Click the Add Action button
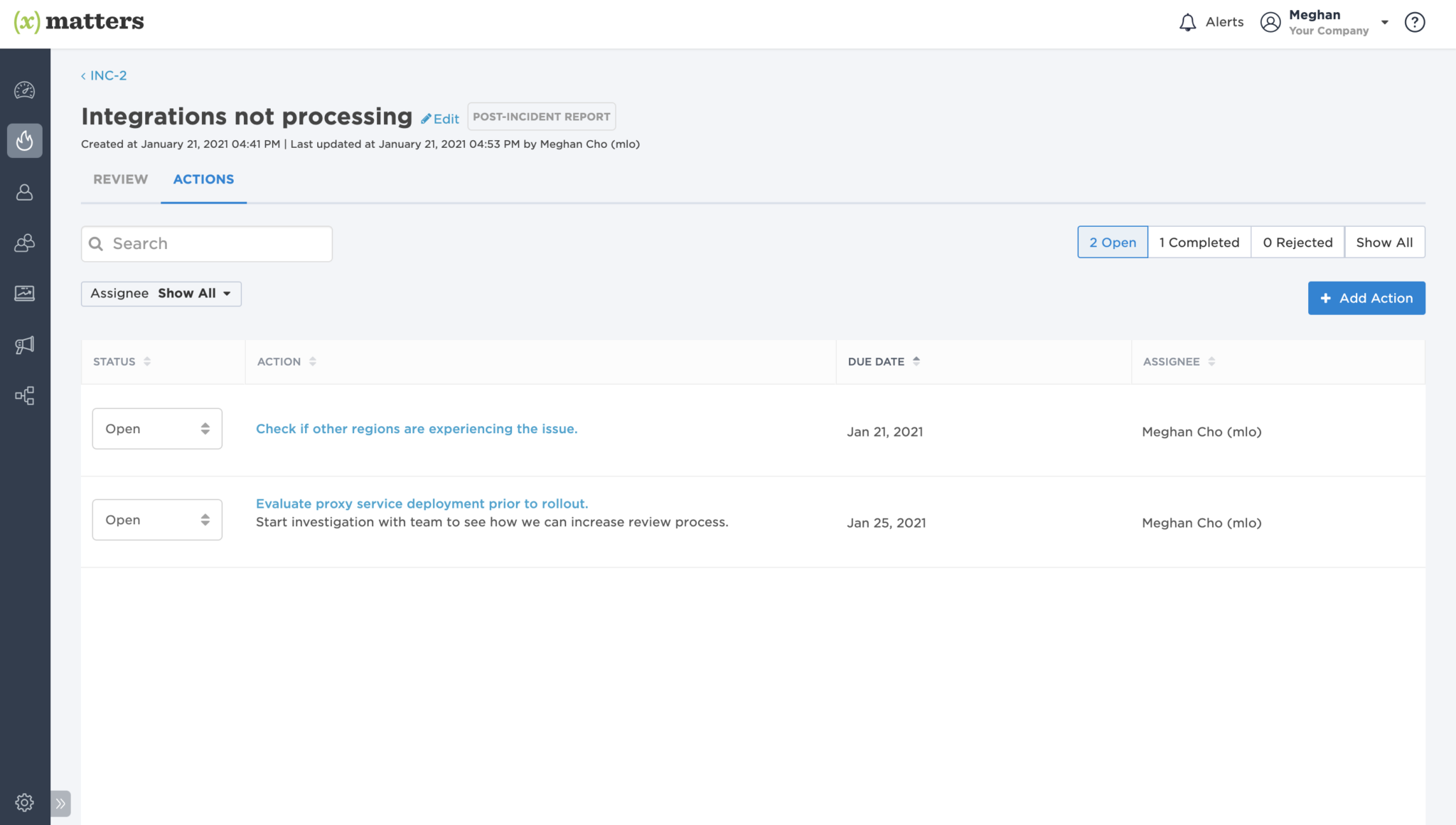The height and width of the screenshot is (825, 1456). click(x=1366, y=298)
